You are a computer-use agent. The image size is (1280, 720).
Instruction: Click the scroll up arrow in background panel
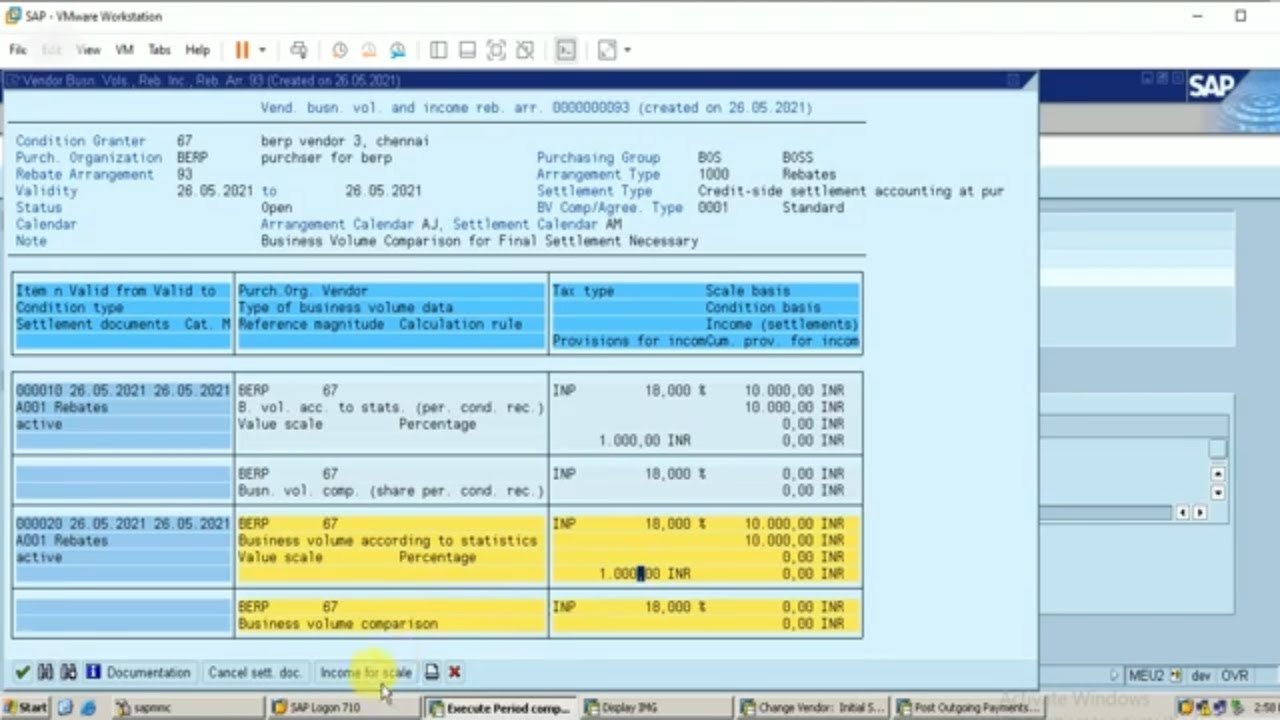(1218, 474)
